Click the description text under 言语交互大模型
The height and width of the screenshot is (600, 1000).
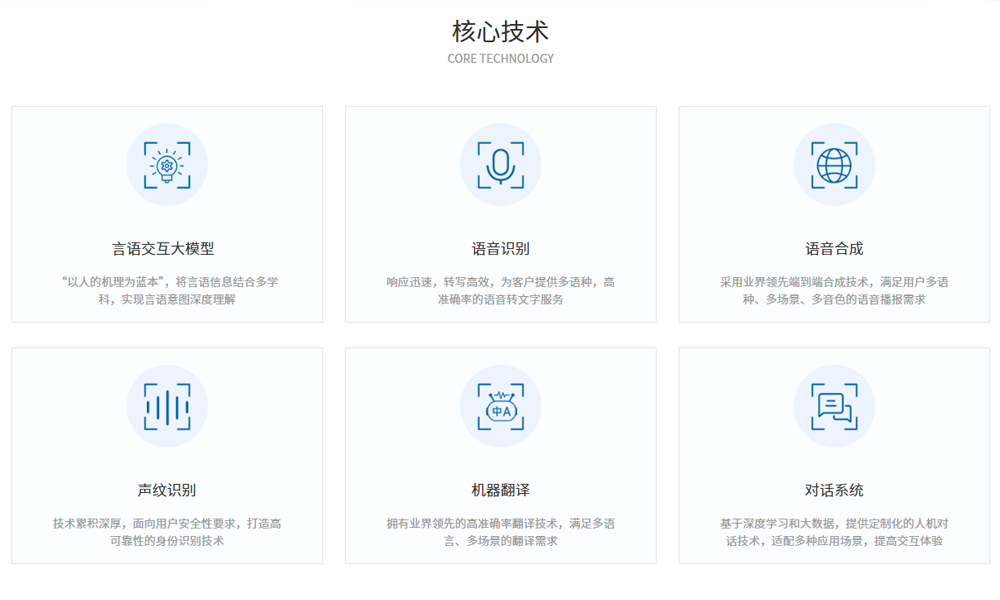(167, 290)
